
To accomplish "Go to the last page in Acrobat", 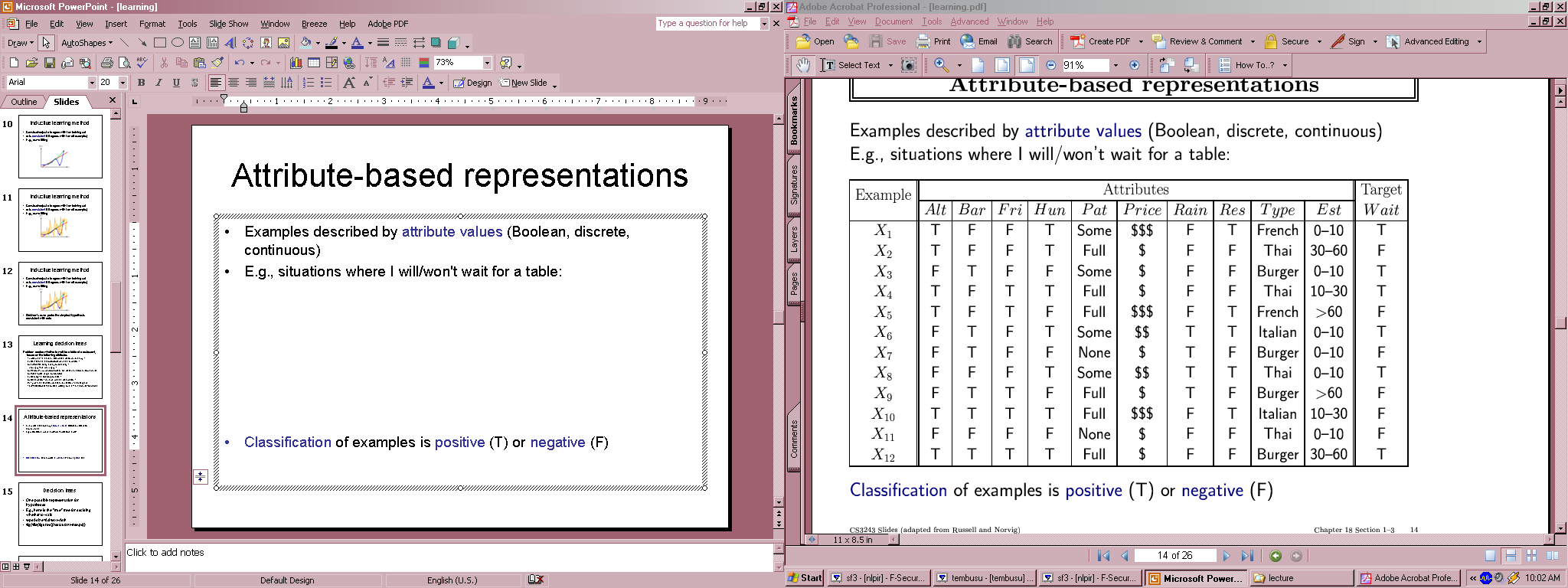I will click(1247, 556).
